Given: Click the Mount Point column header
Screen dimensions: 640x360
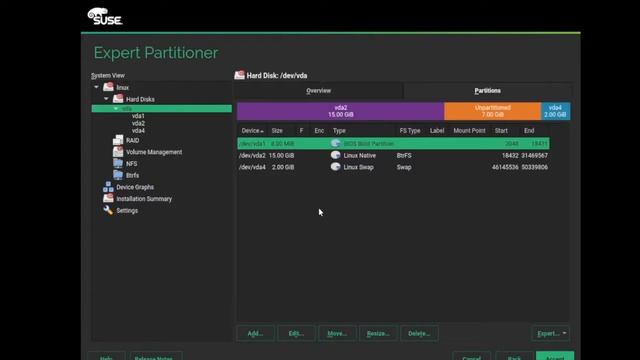Looking at the screenshot, I should 469,131.
